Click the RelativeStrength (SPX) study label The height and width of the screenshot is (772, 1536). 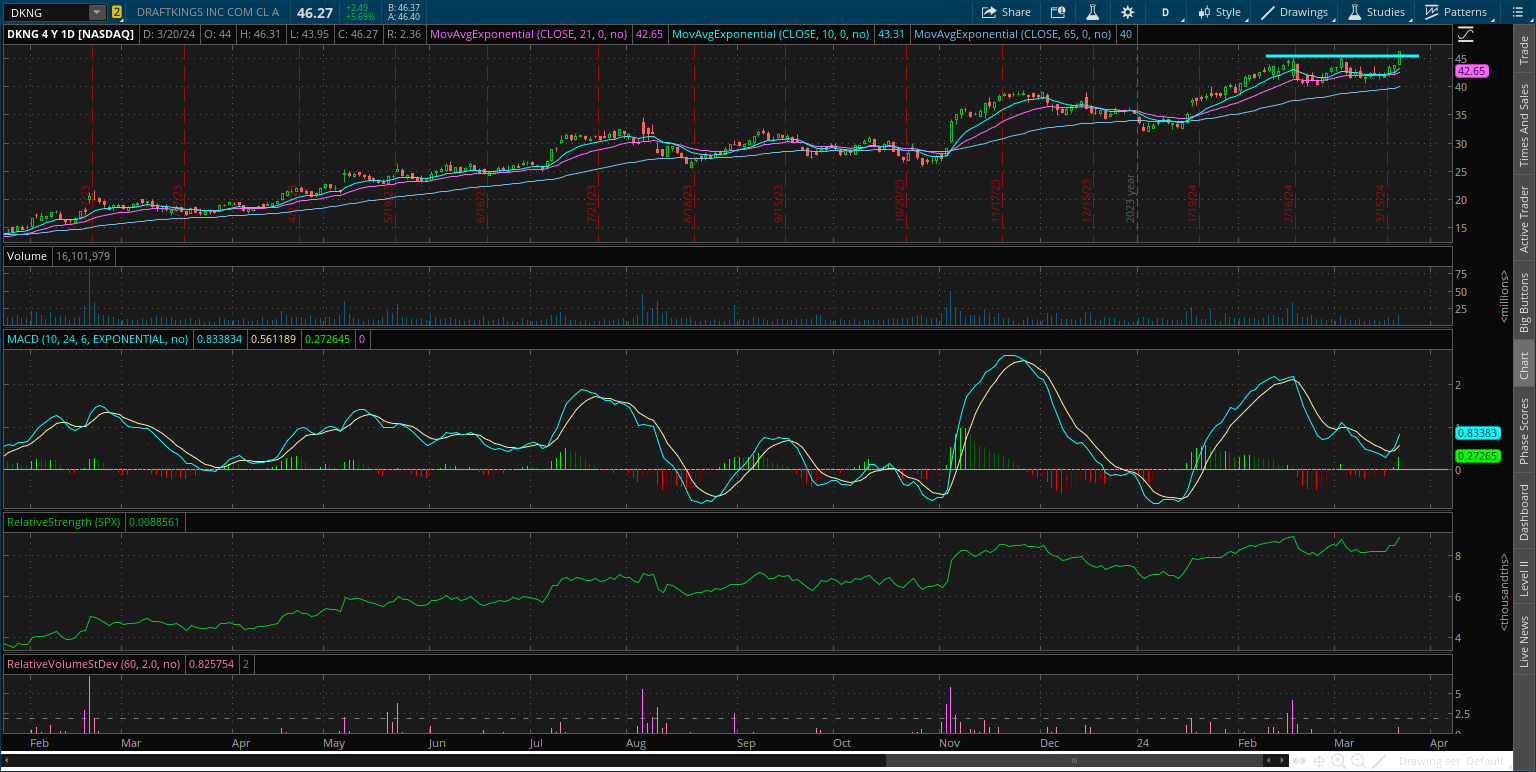64,522
